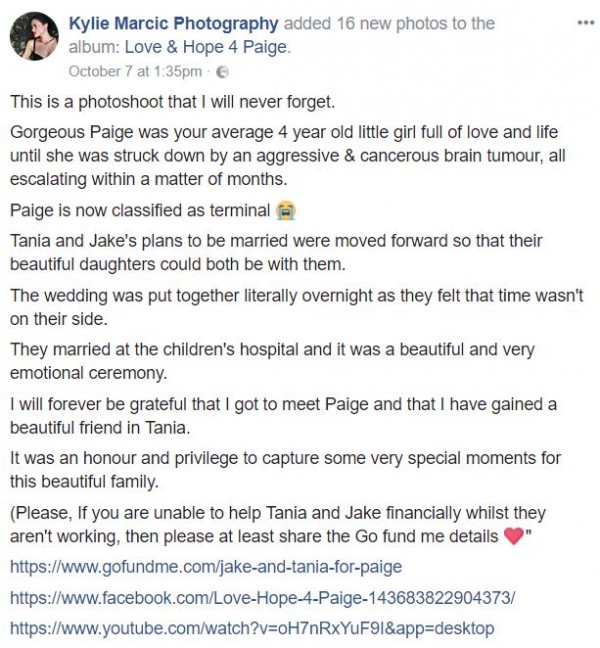Open the Love & Hope 4 Paige album
The width and height of the screenshot is (600, 648).
[207, 47]
